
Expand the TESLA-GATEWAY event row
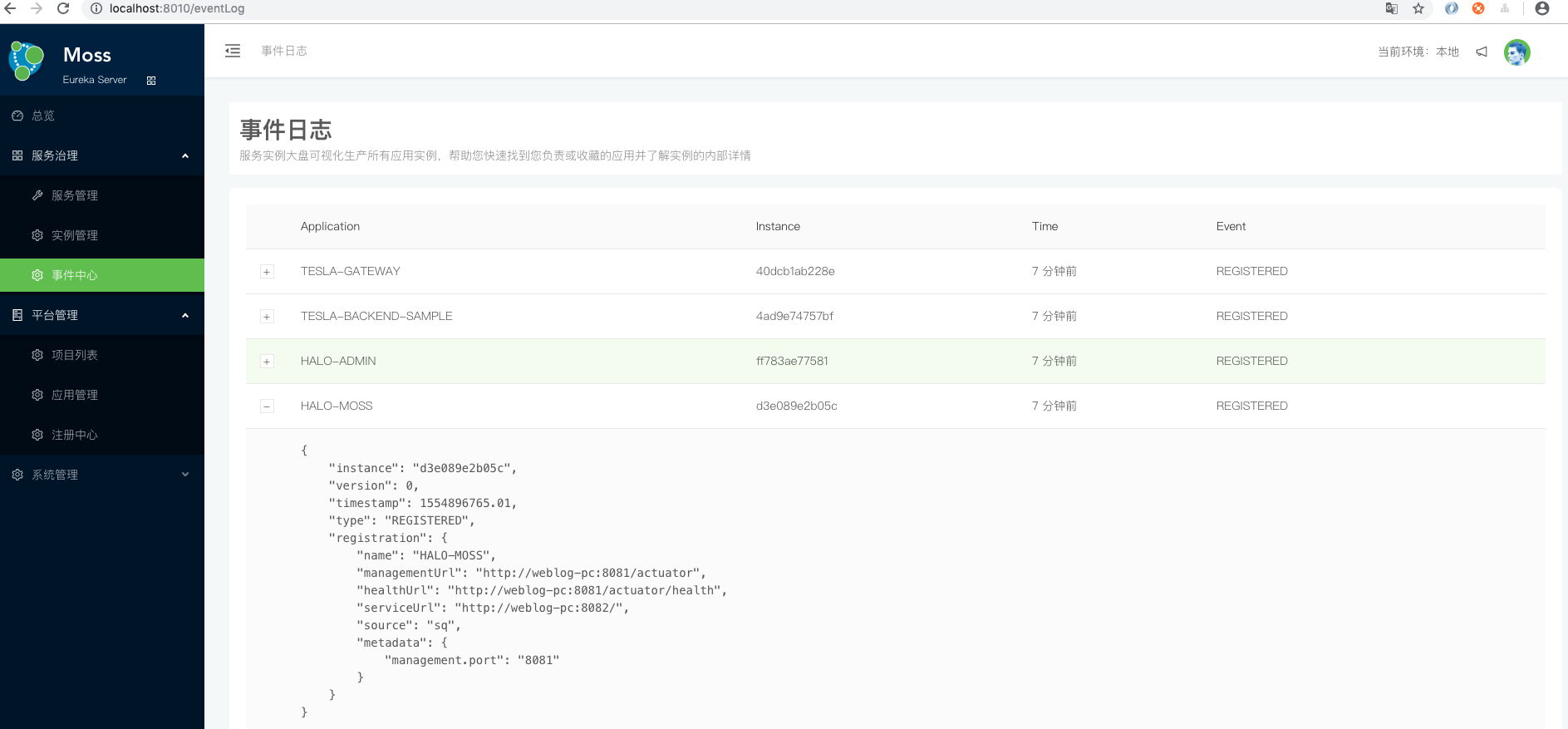tap(267, 272)
